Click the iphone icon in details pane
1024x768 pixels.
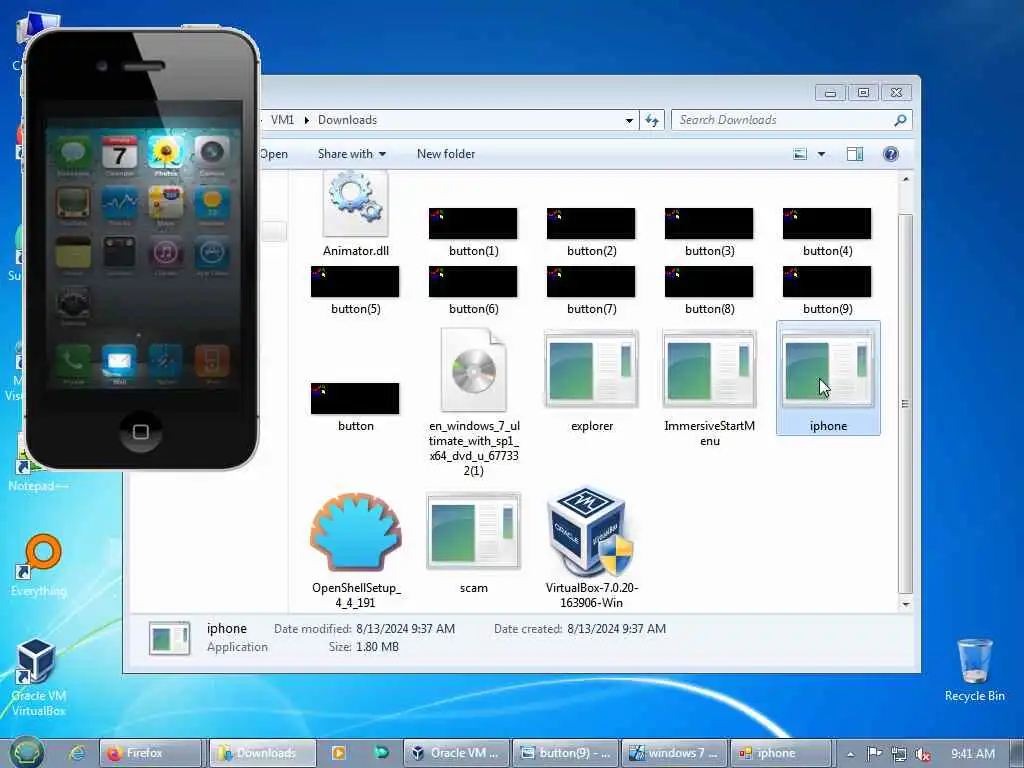pyautogui.click(x=169, y=638)
